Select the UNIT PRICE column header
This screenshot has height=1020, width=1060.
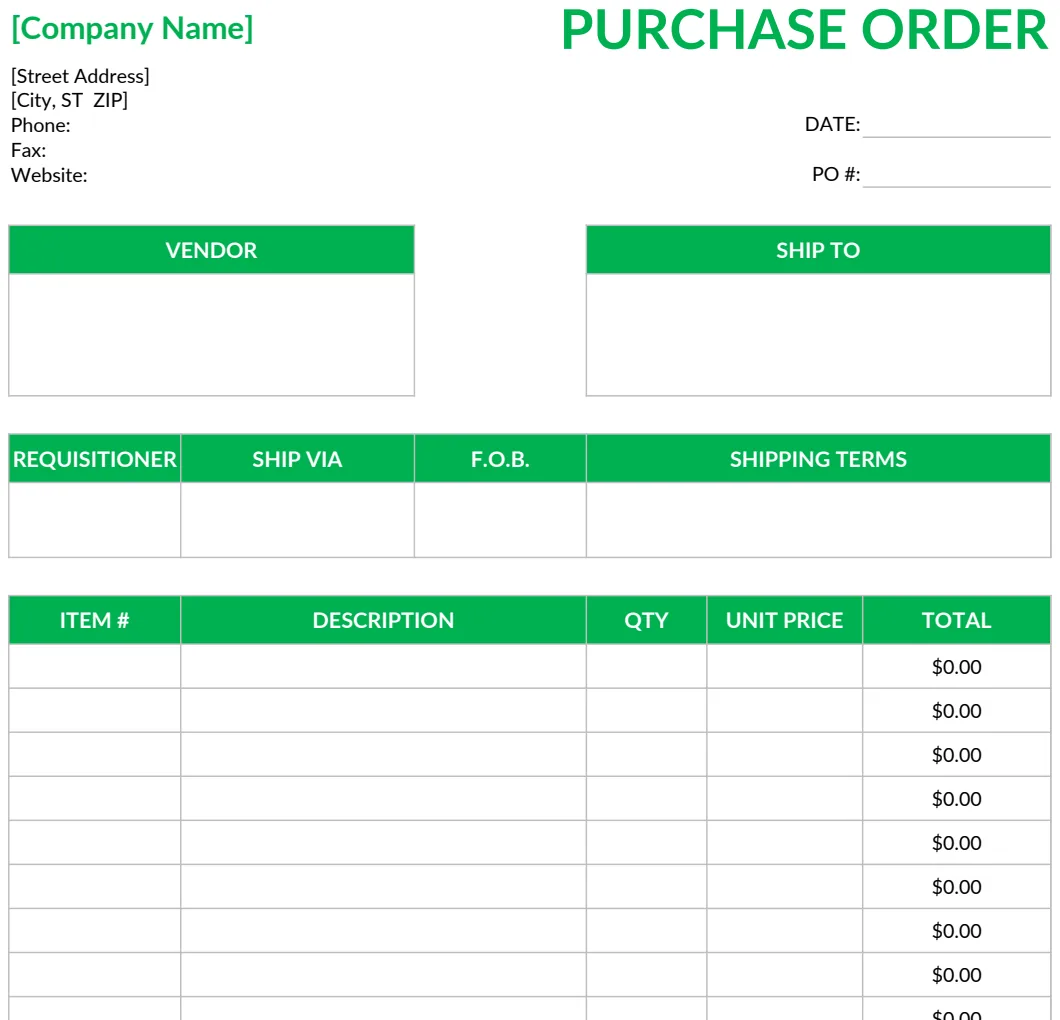coord(784,620)
